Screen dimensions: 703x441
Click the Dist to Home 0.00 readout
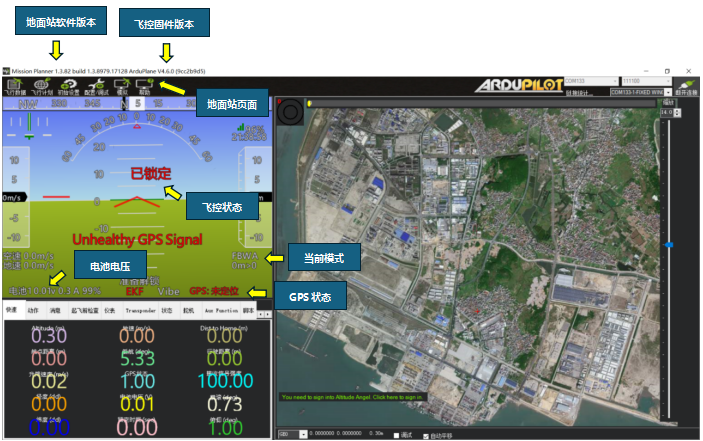(224, 336)
